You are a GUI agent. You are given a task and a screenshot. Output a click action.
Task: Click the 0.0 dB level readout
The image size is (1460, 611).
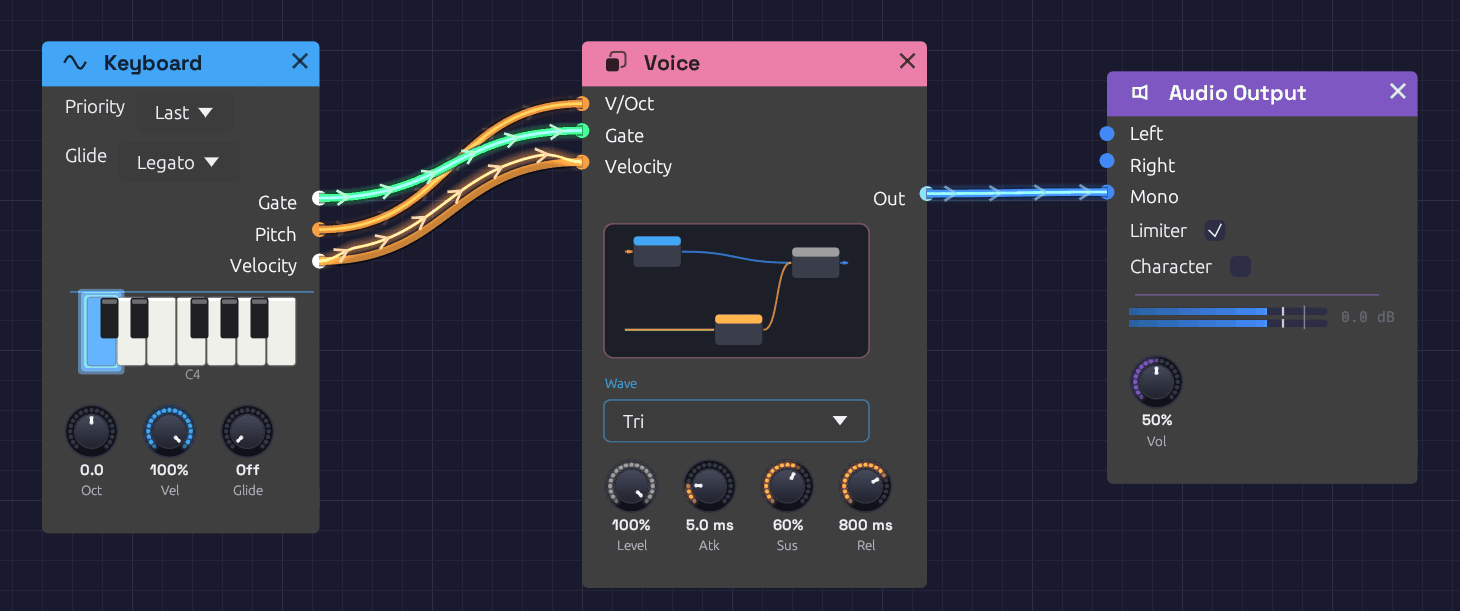(1367, 317)
